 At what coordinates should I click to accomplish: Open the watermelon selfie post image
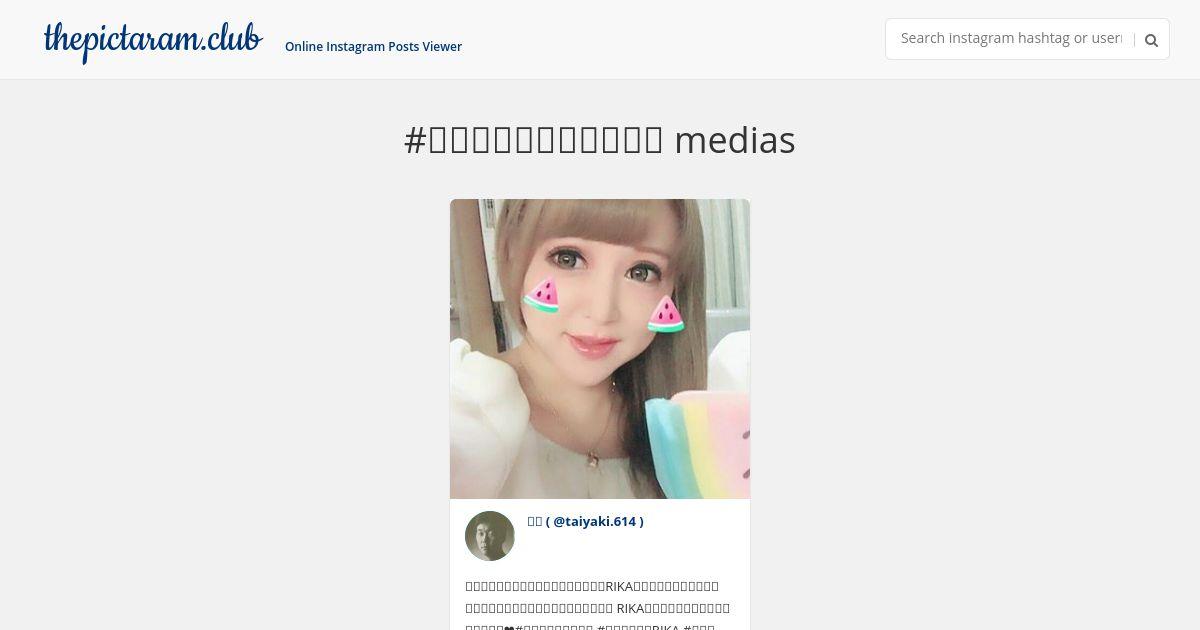[600, 349]
